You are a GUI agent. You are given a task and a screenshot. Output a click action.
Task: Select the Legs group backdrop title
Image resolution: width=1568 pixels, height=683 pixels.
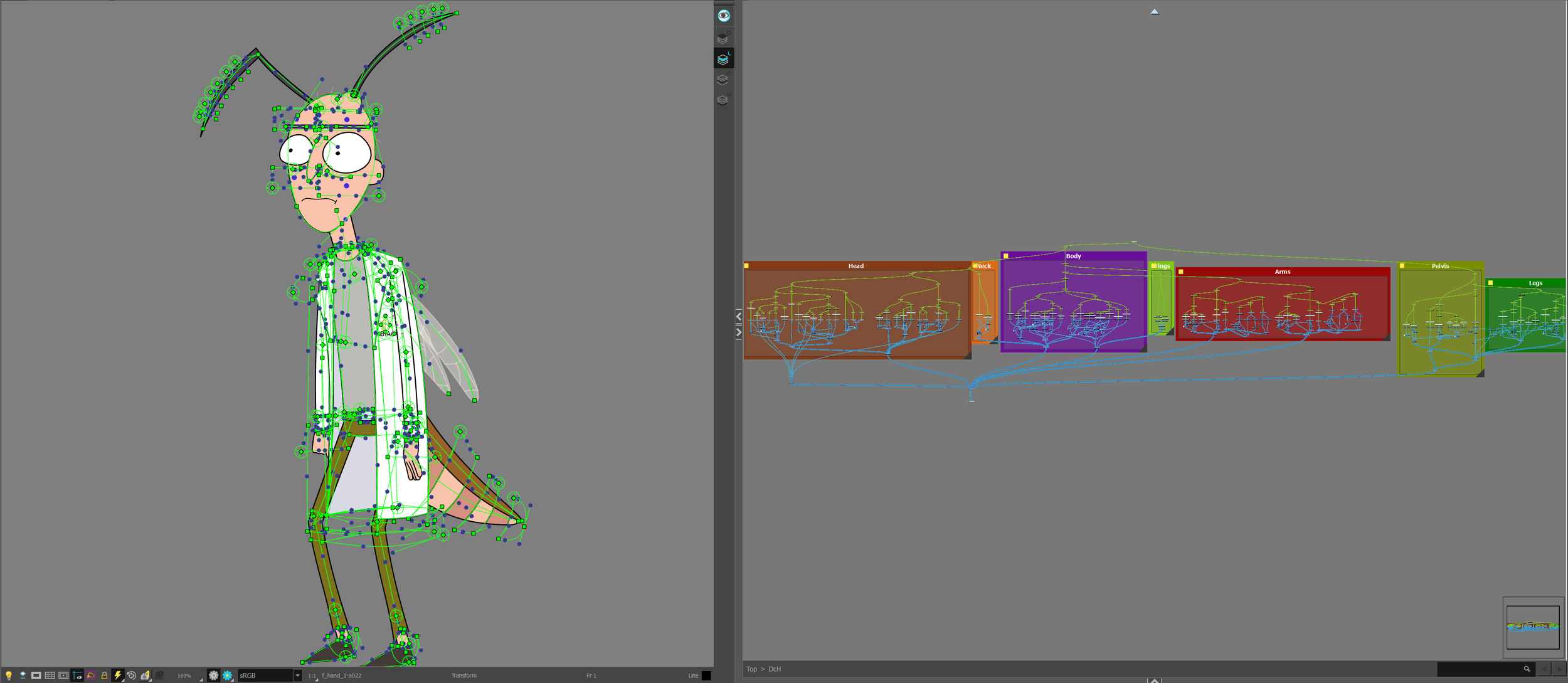[1535, 283]
